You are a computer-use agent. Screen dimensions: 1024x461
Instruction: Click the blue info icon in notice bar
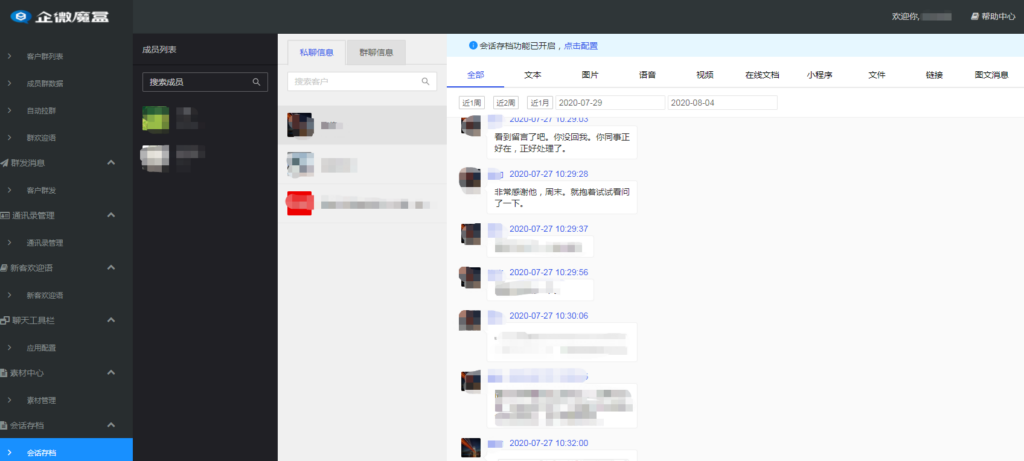pyautogui.click(x=473, y=45)
